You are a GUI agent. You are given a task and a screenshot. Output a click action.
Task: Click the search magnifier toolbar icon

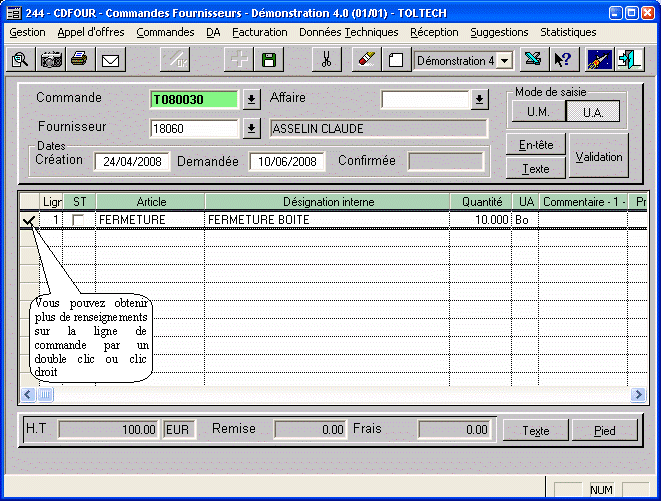[20, 60]
